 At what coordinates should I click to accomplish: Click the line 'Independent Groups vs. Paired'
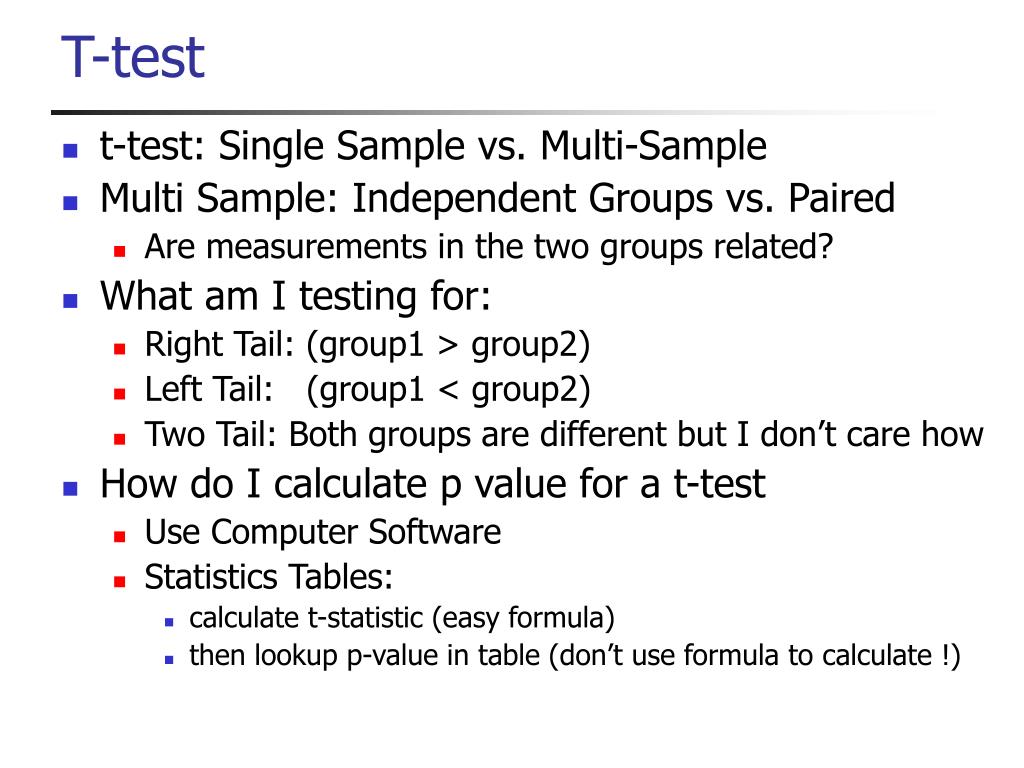coord(623,199)
